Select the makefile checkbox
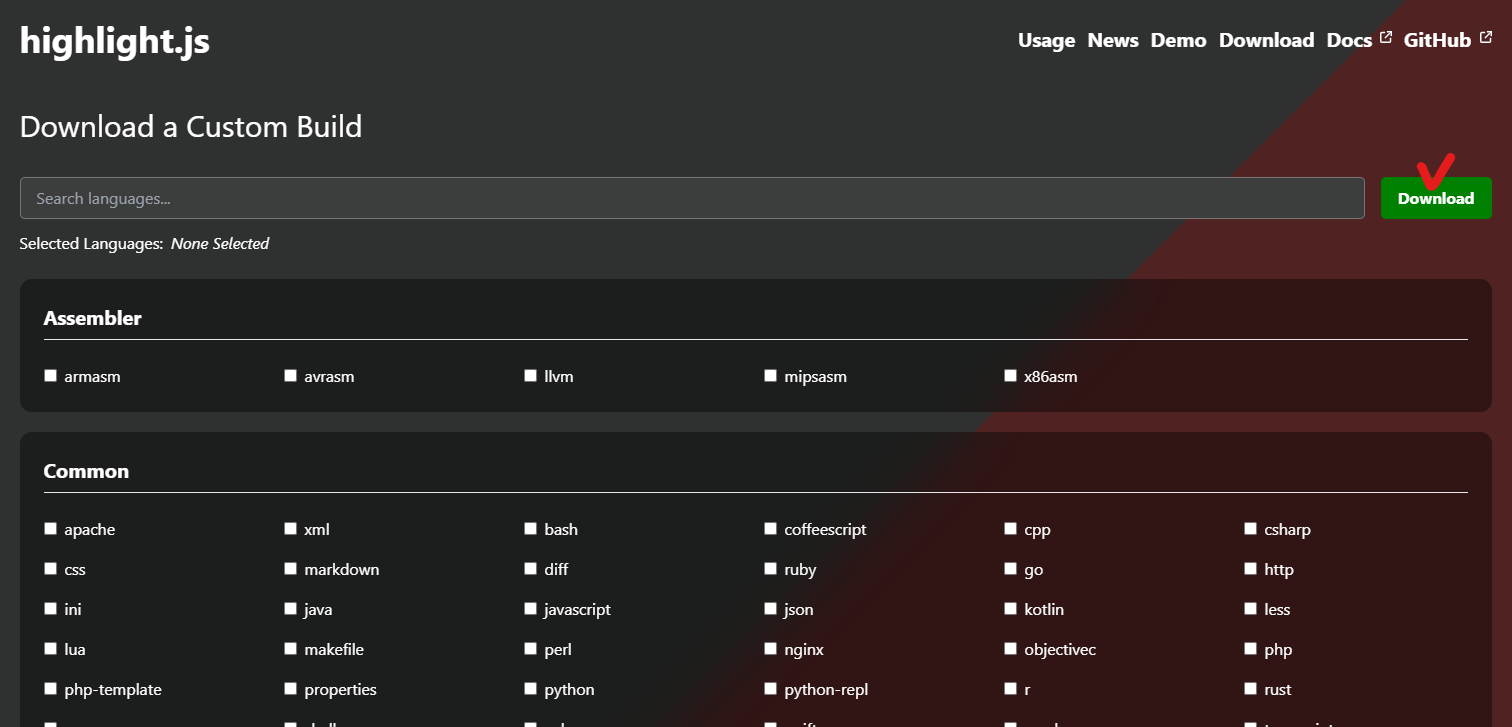 tap(290, 649)
